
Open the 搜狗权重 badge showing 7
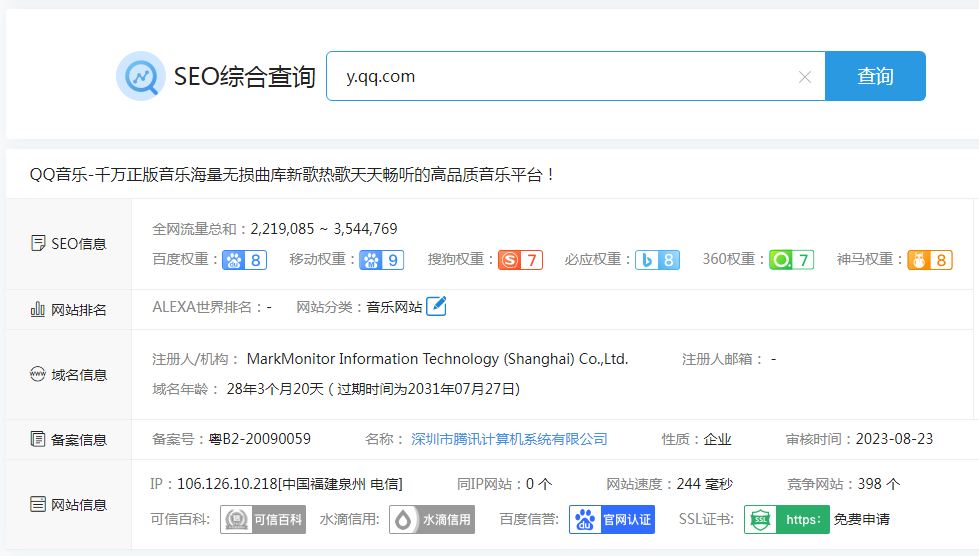point(521,260)
